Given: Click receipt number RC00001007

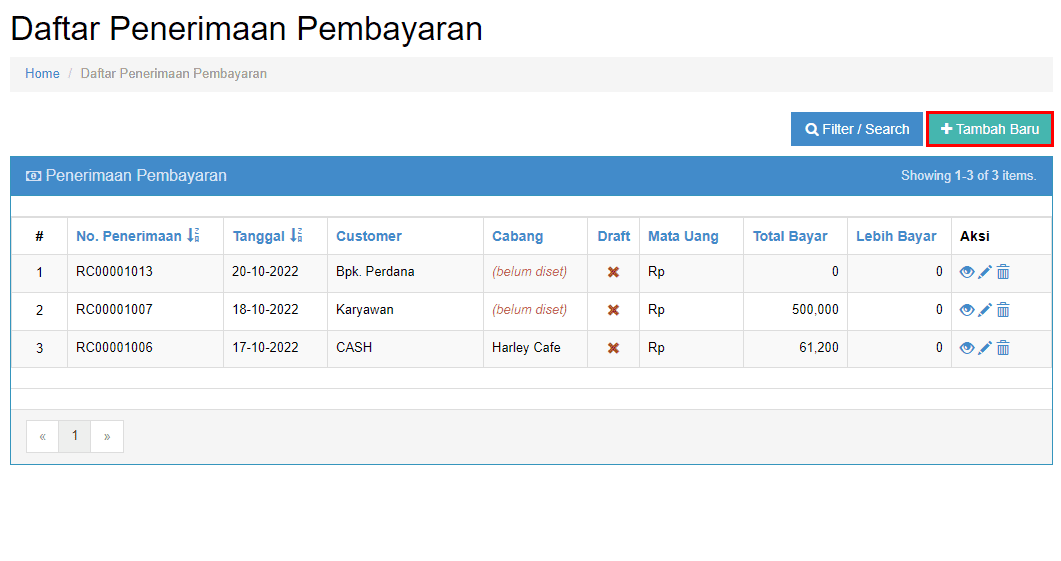Looking at the screenshot, I should point(114,309).
